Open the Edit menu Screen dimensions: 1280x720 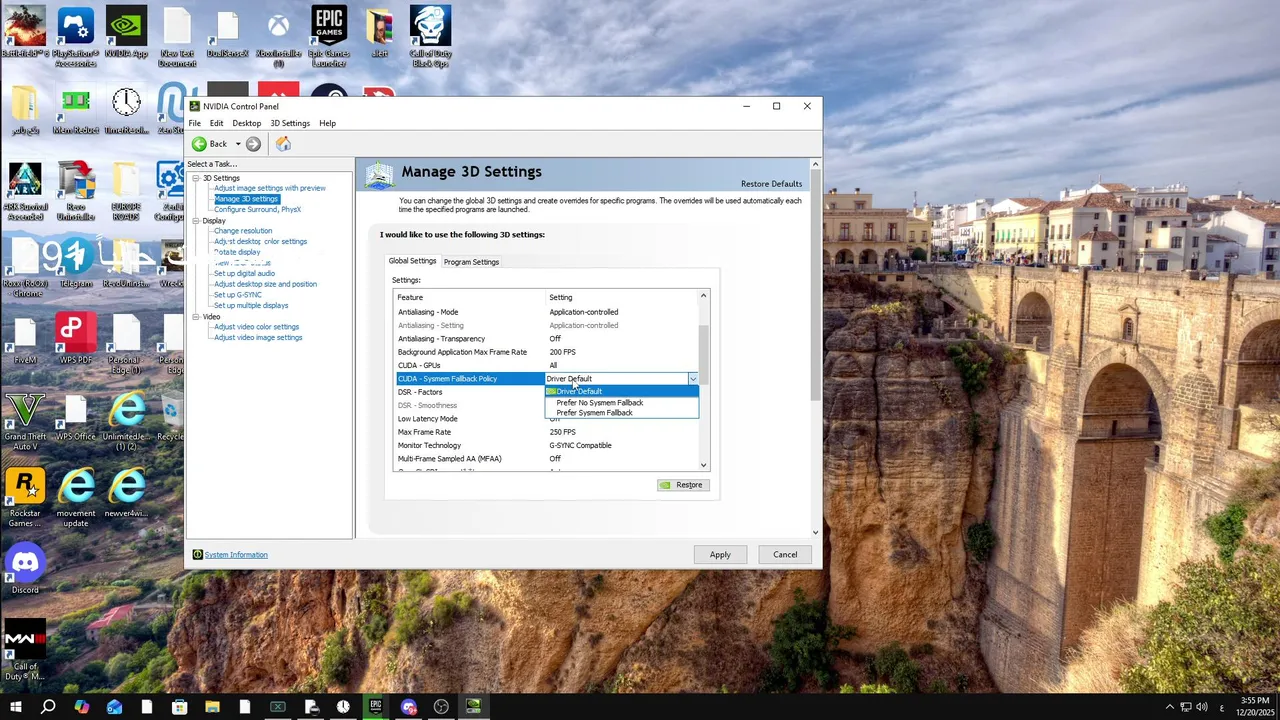coord(216,123)
